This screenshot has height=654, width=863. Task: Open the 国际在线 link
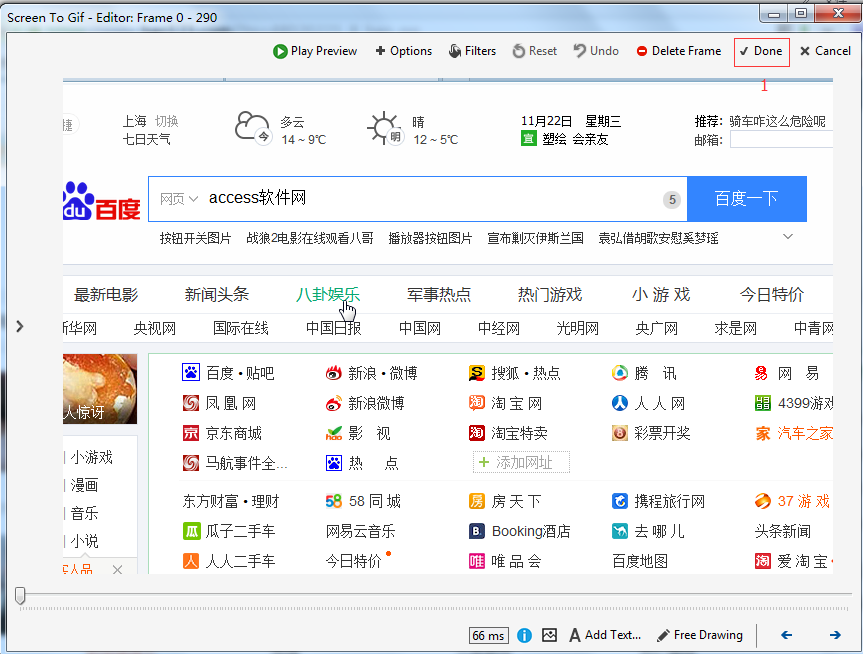tap(241, 328)
